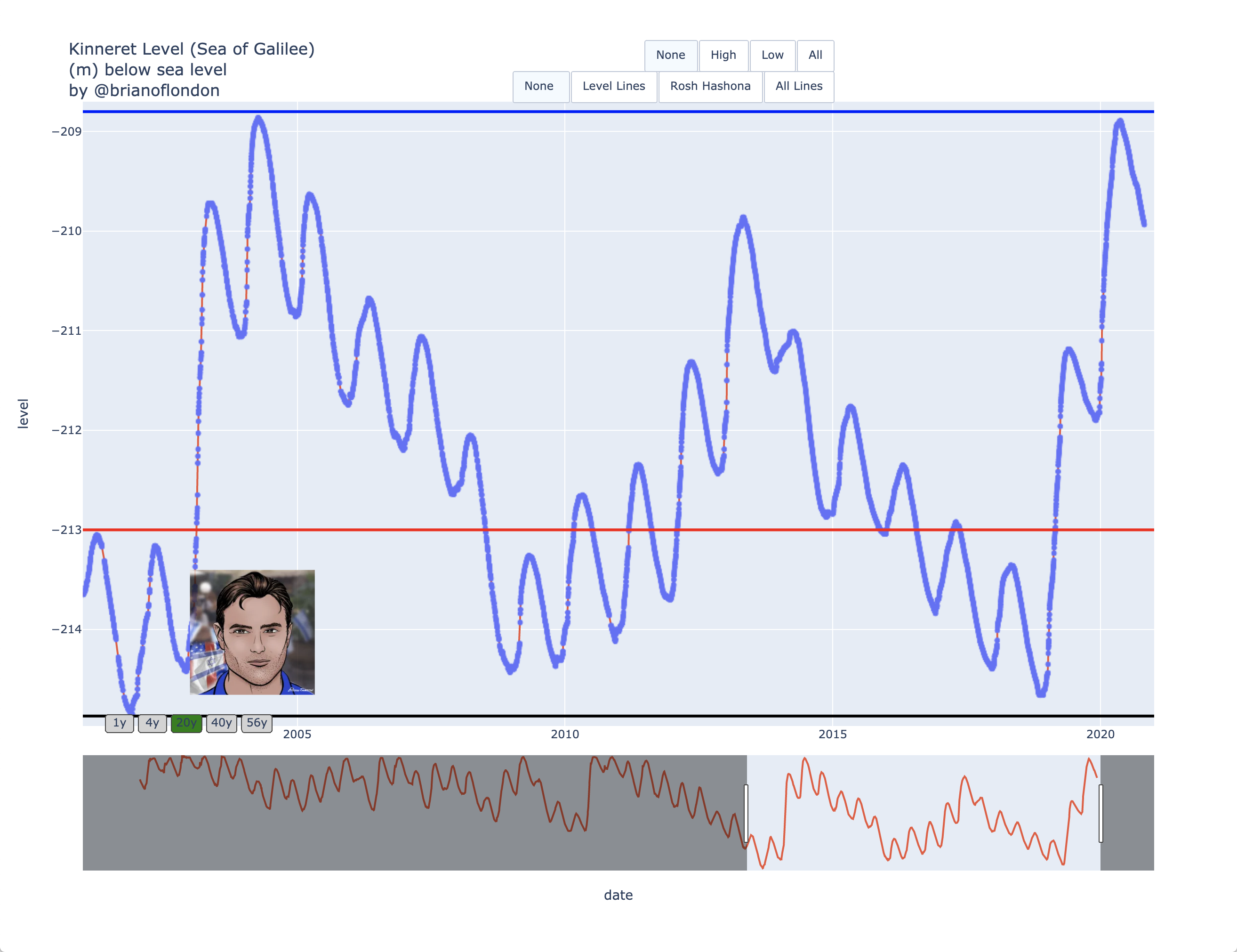
Task: Set range selector to 1y
Action: tap(120, 723)
